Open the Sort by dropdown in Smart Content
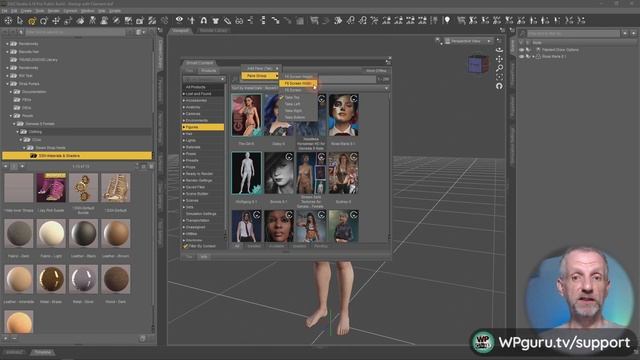 310,88
